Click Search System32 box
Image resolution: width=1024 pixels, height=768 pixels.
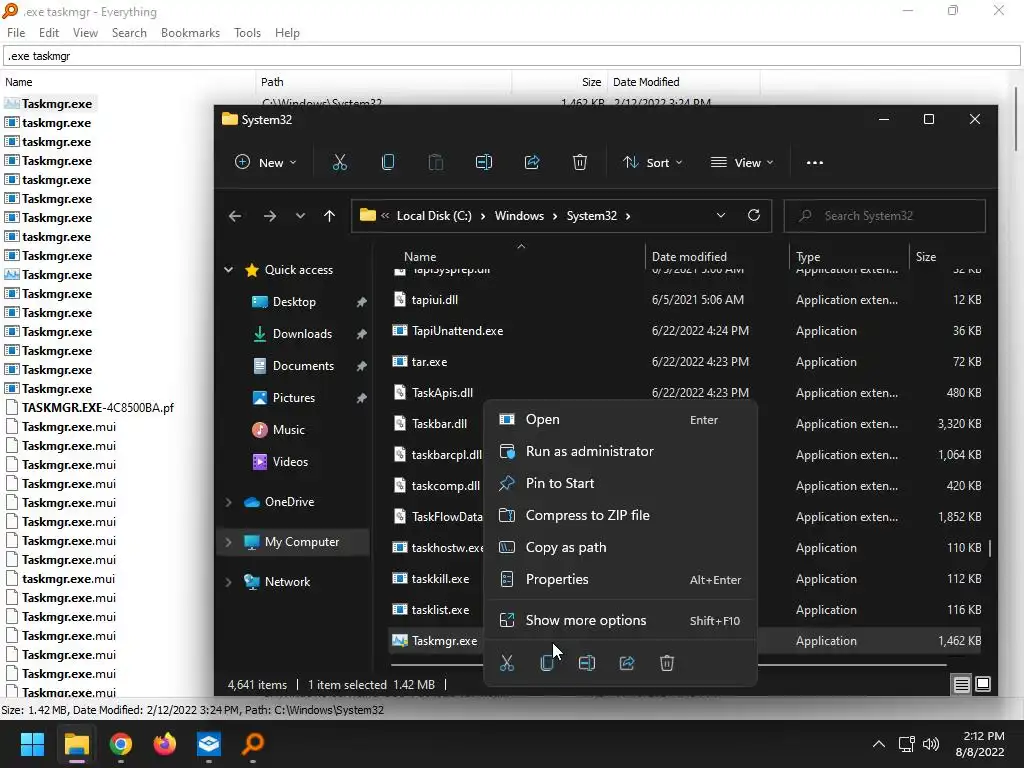pyautogui.click(x=884, y=216)
